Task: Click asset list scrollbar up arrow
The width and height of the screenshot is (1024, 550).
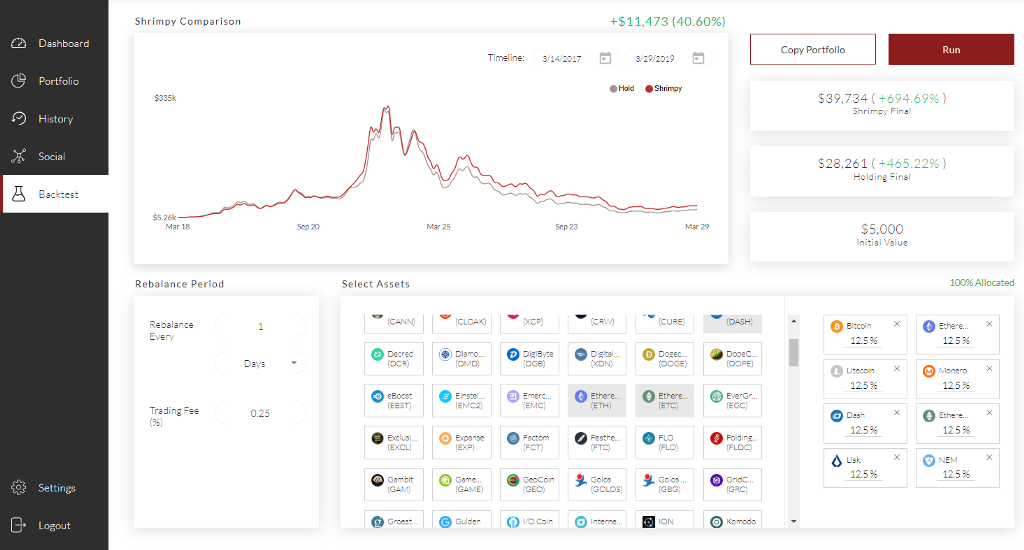Action: pos(793,321)
